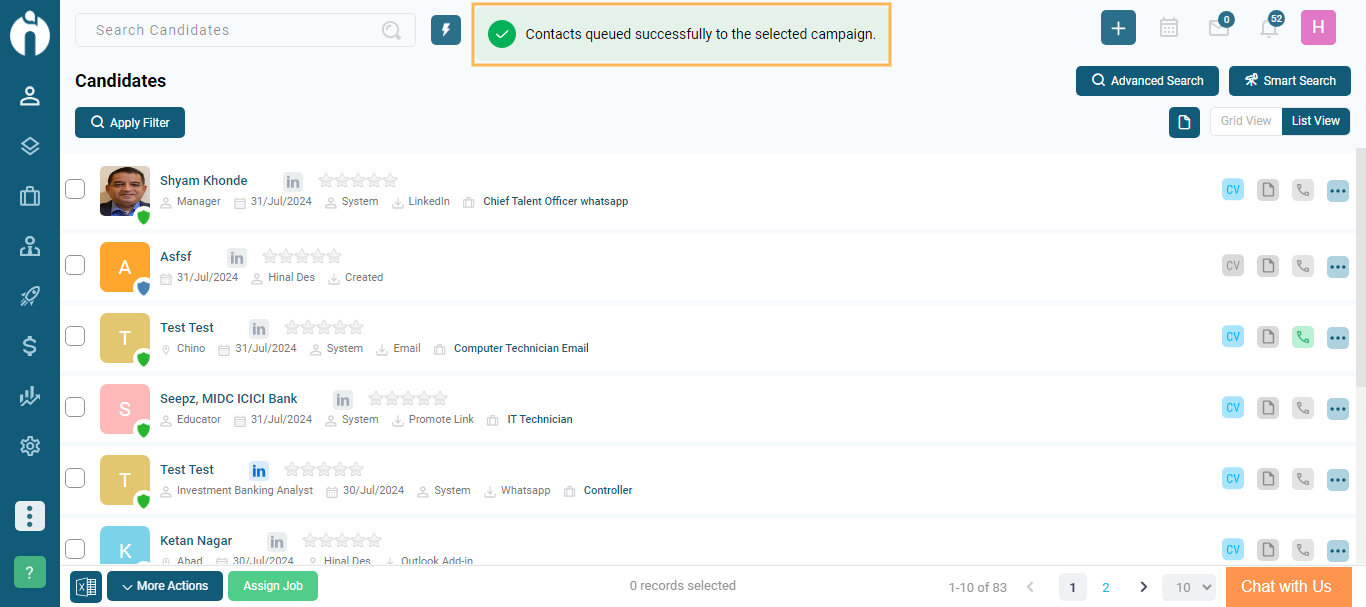Switch to Grid View
The height and width of the screenshot is (607, 1366).
coord(1245,121)
